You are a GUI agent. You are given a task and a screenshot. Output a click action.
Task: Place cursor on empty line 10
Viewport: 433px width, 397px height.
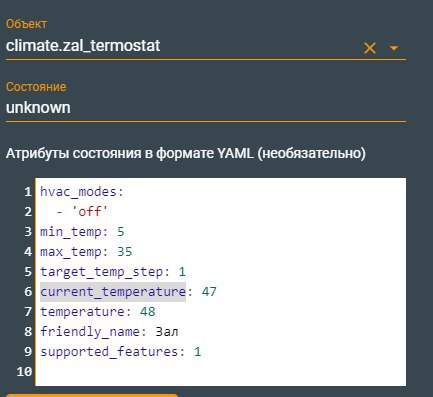pyautogui.click(x=220, y=371)
